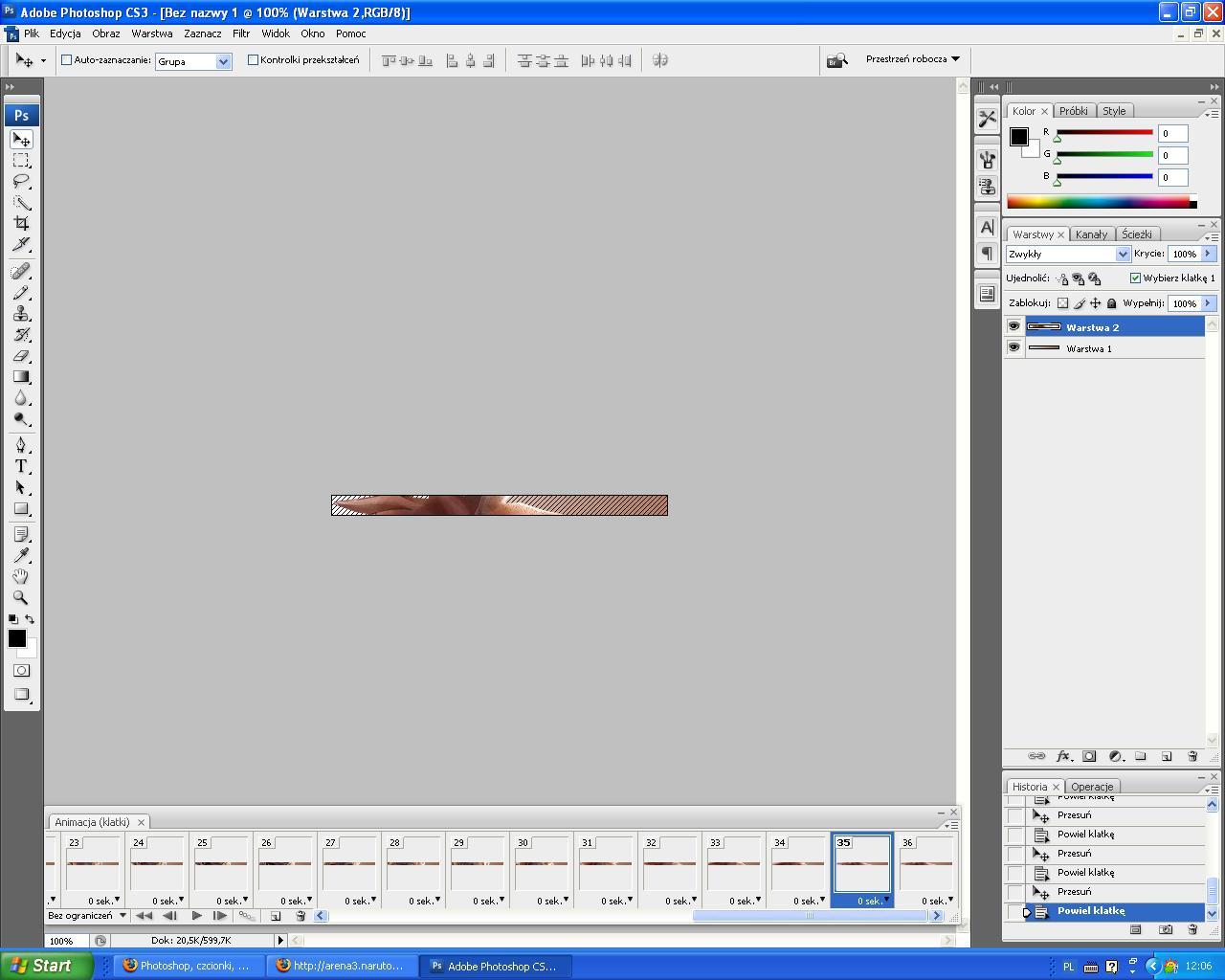The width and height of the screenshot is (1225, 980).
Task: Select the Blur tool
Action: click(x=21, y=398)
